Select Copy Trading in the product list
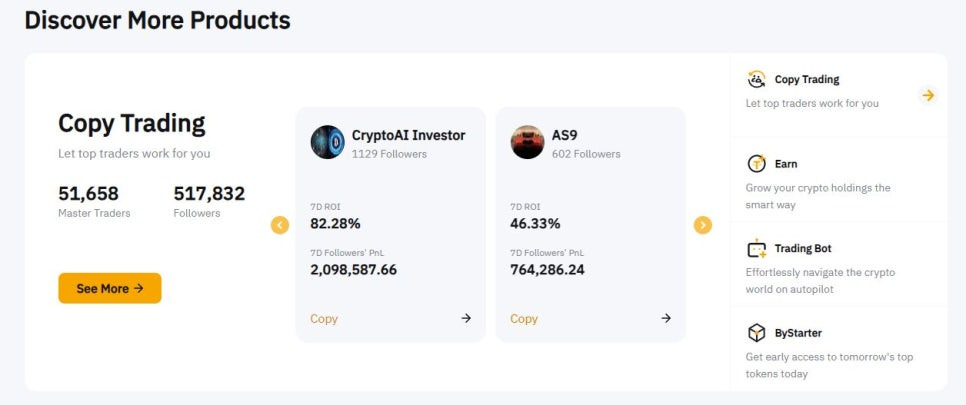This screenshot has height=405, width=966. (x=838, y=96)
